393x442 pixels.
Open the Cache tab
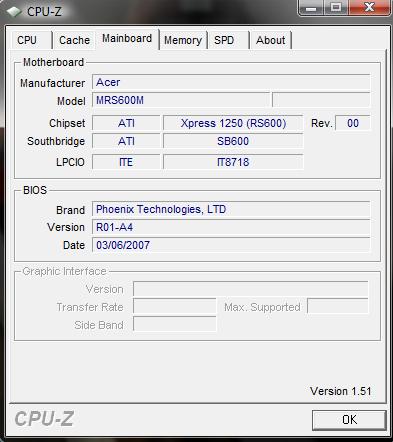[x=74, y=40]
